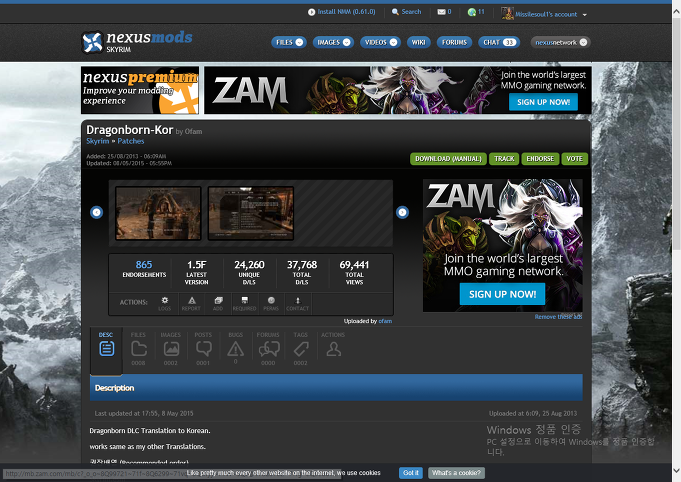Endorse this mod
The width and height of the screenshot is (681, 482).
[540, 159]
